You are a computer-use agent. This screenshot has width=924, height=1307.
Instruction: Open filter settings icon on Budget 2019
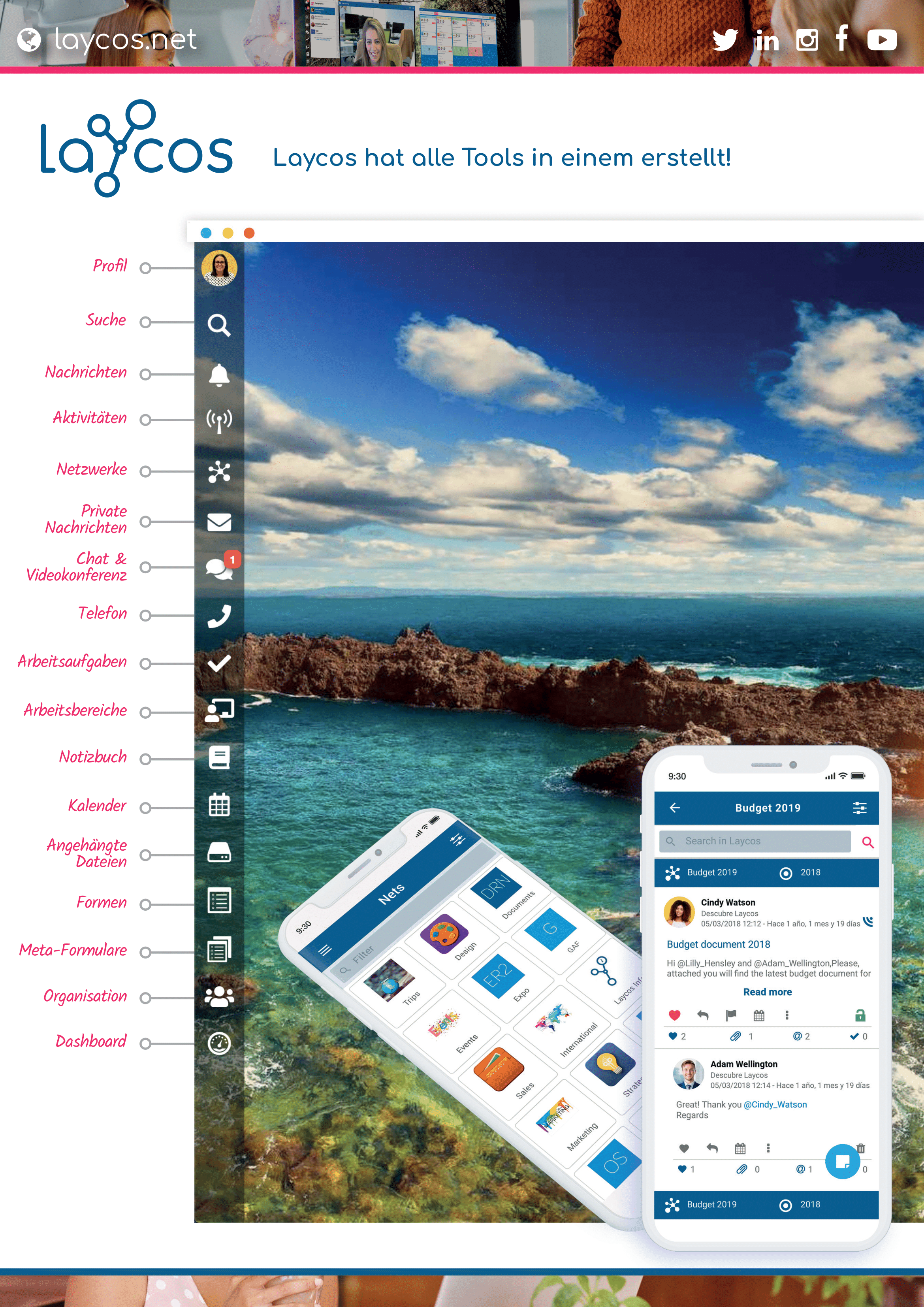[860, 808]
